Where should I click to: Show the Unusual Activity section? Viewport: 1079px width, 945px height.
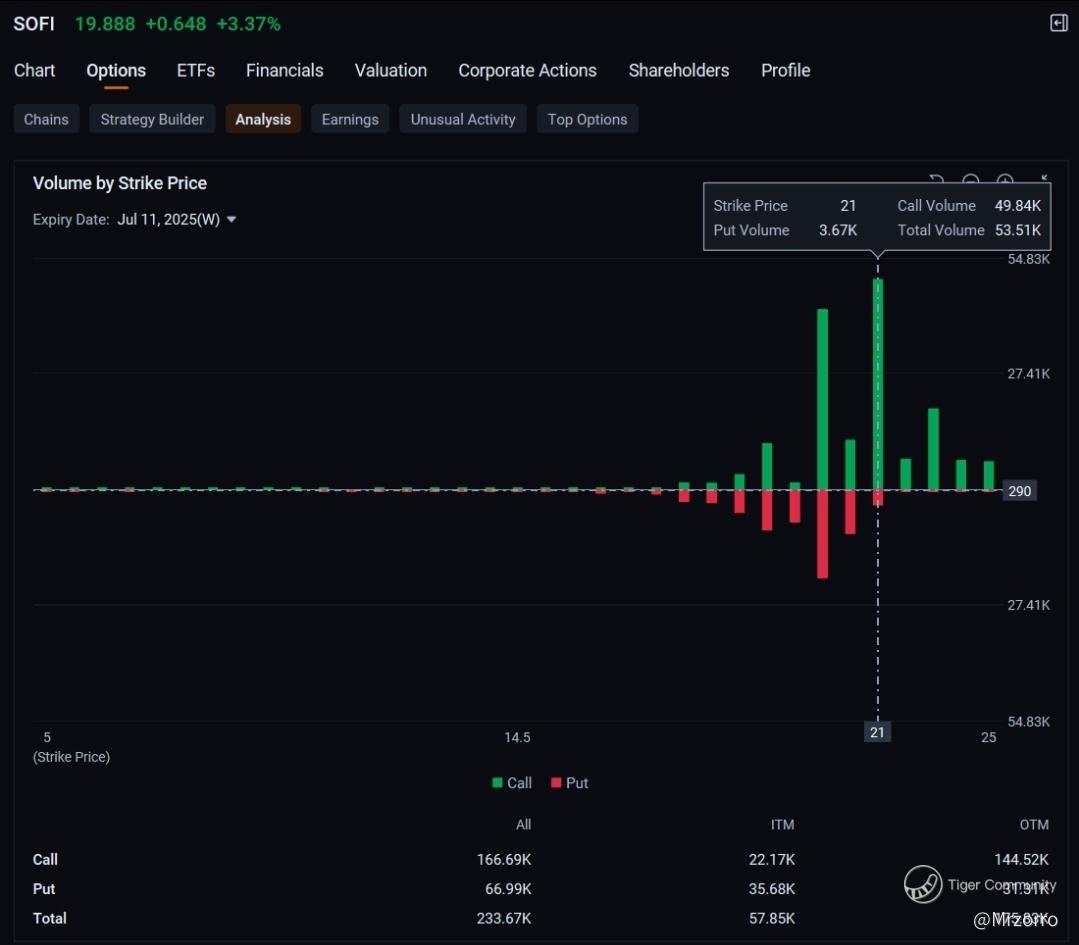pos(463,119)
